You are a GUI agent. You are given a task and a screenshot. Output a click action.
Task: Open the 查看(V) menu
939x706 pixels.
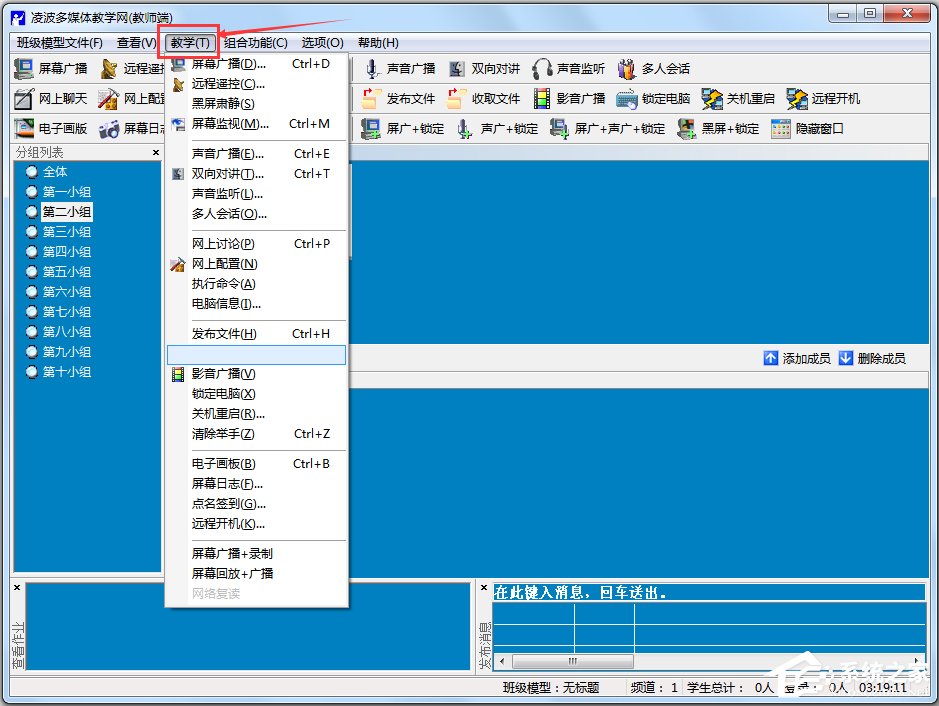pos(136,43)
